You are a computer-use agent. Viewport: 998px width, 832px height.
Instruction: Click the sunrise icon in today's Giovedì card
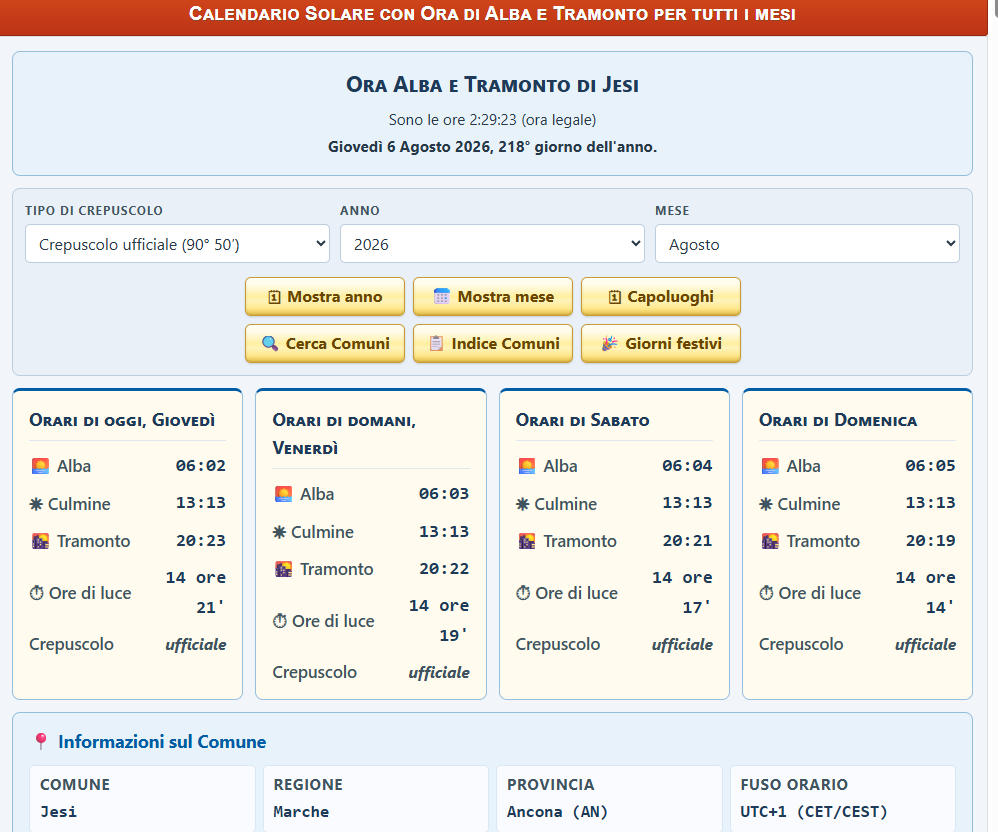40,466
